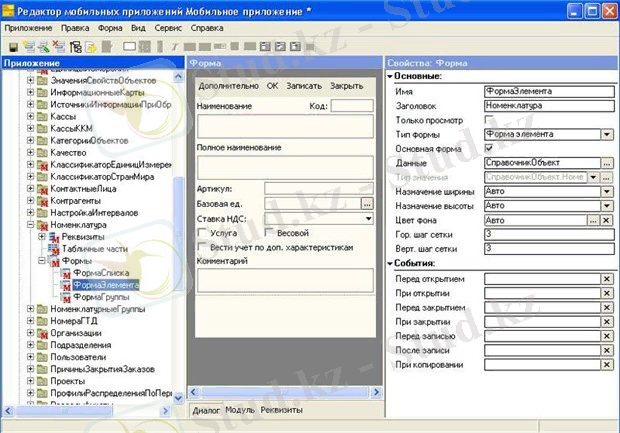The height and width of the screenshot is (433, 620).
Task: Click the ellipsis button next to Данные field
Action: click(606, 162)
